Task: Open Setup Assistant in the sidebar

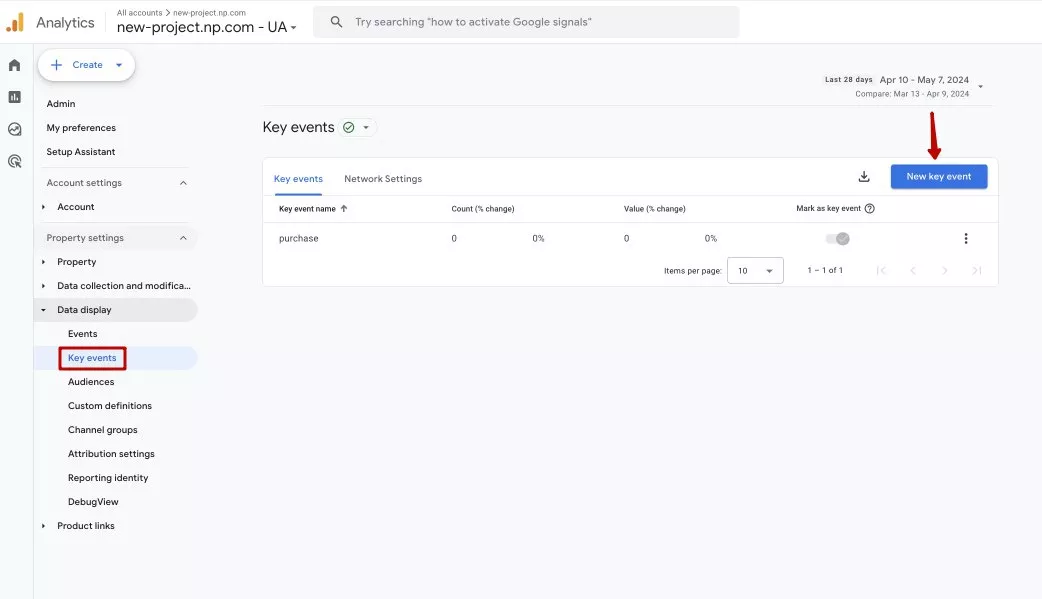Action: pyautogui.click(x=80, y=152)
